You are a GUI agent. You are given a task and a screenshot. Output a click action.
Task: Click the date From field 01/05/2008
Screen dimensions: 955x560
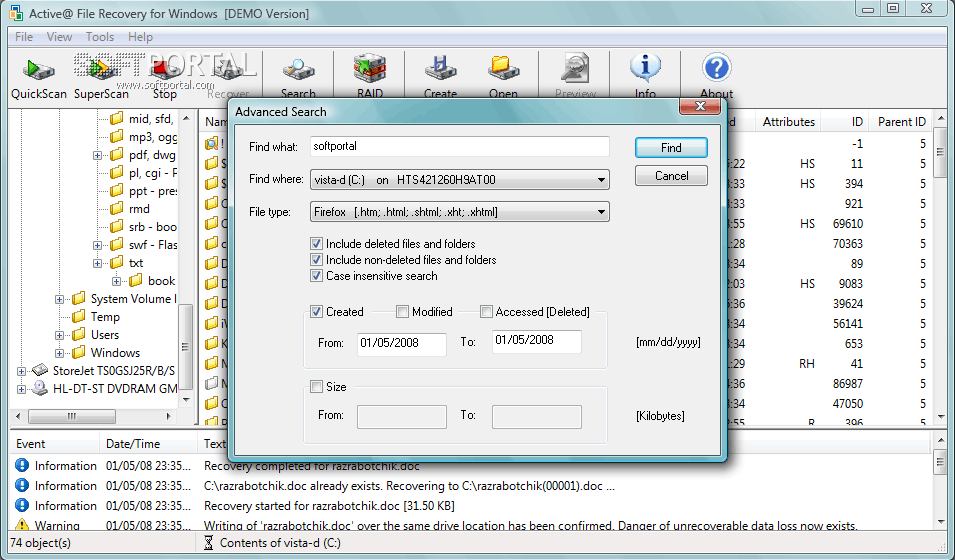coord(401,343)
